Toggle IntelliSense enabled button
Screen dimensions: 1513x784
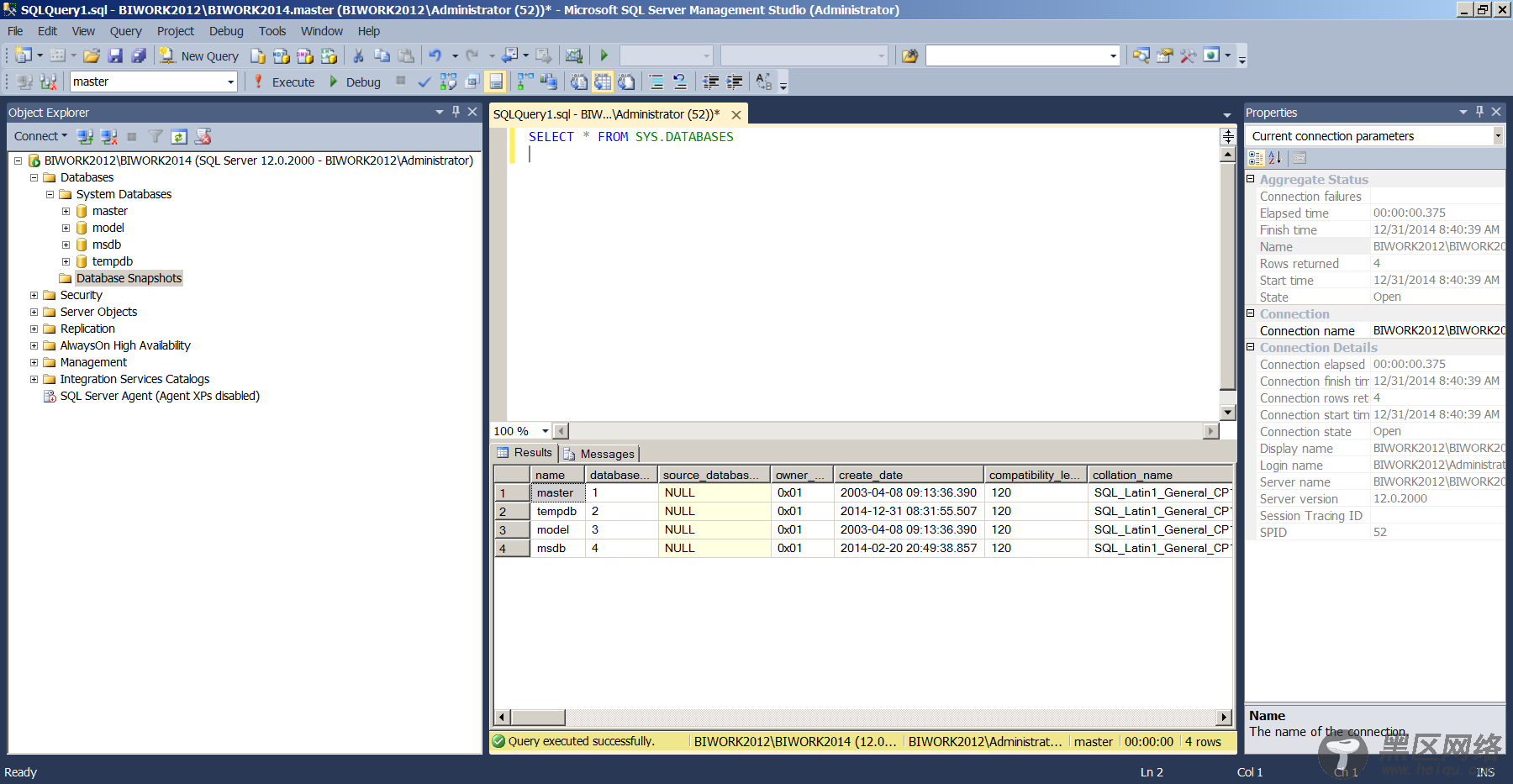click(496, 82)
